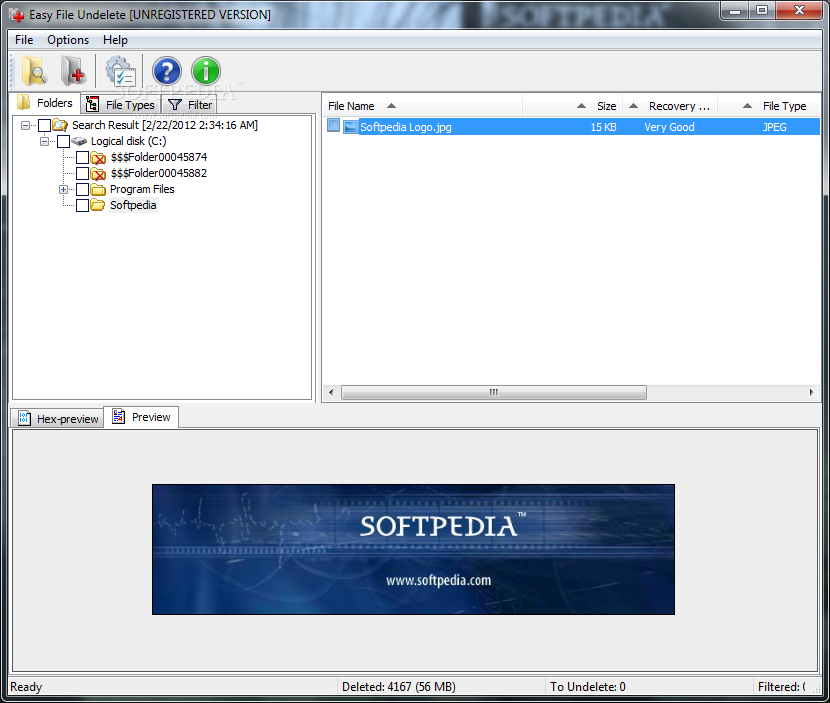
Task: Click the JPEG image icon beside Softpedia Logo.jpg
Action: coord(350,127)
